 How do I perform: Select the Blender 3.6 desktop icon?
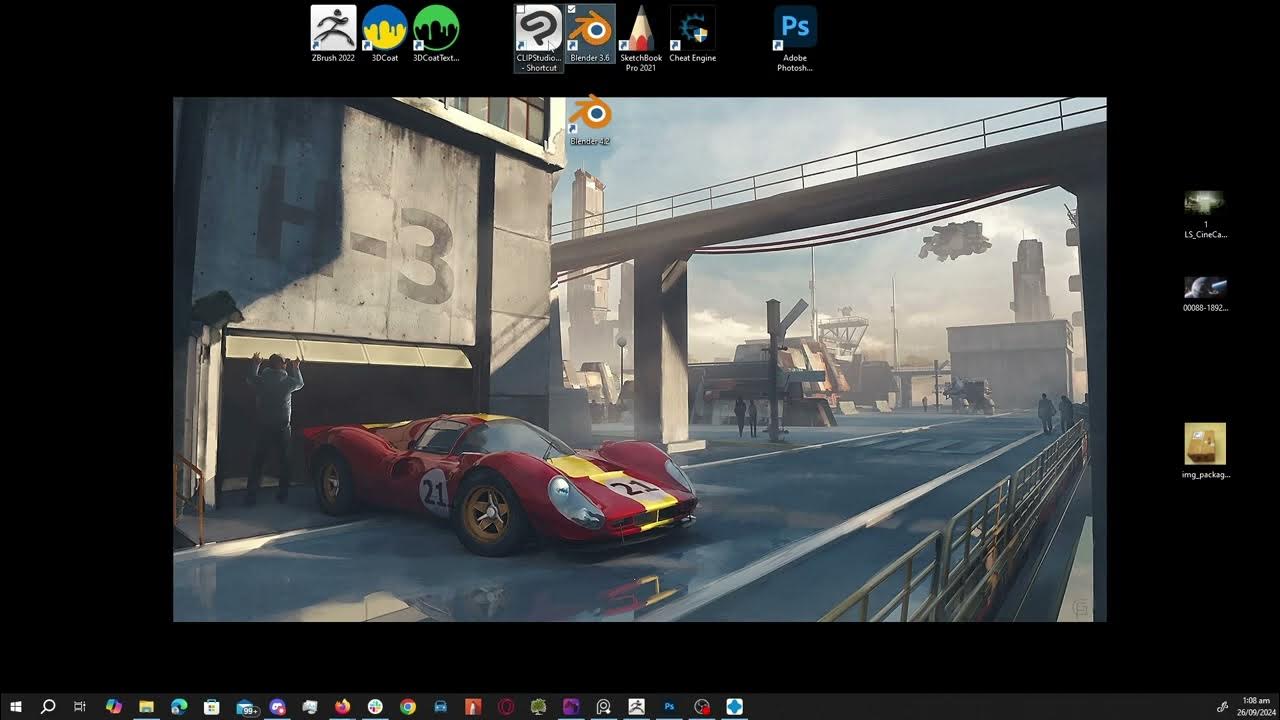(x=590, y=35)
